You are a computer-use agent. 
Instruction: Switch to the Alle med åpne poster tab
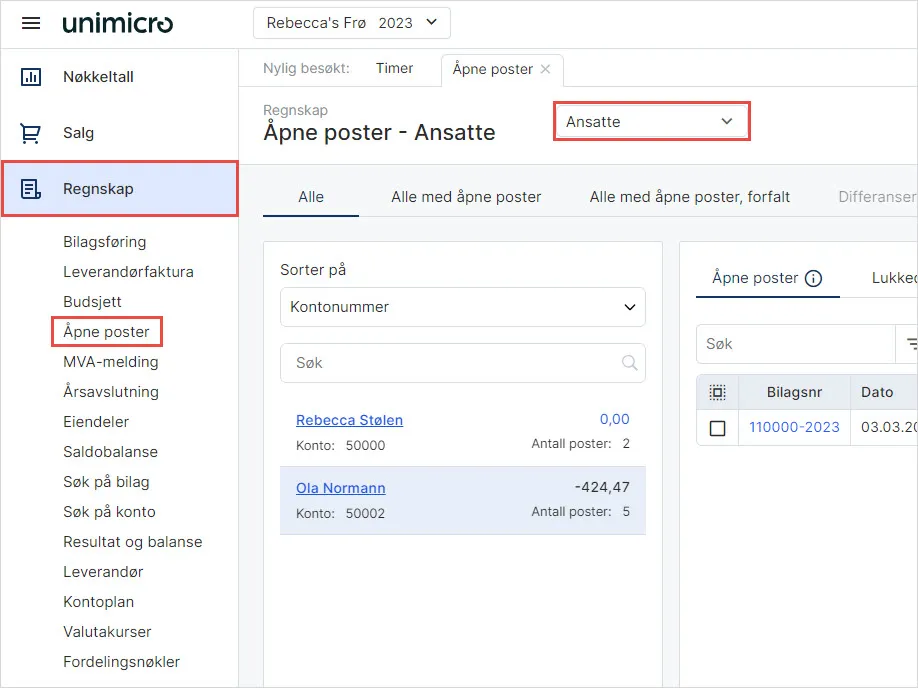pos(464,197)
